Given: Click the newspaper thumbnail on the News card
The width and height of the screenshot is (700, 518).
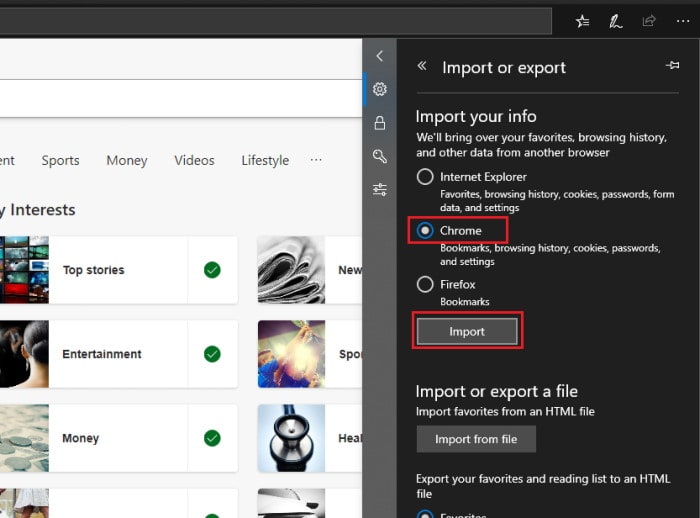Looking at the screenshot, I should click(292, 270).
